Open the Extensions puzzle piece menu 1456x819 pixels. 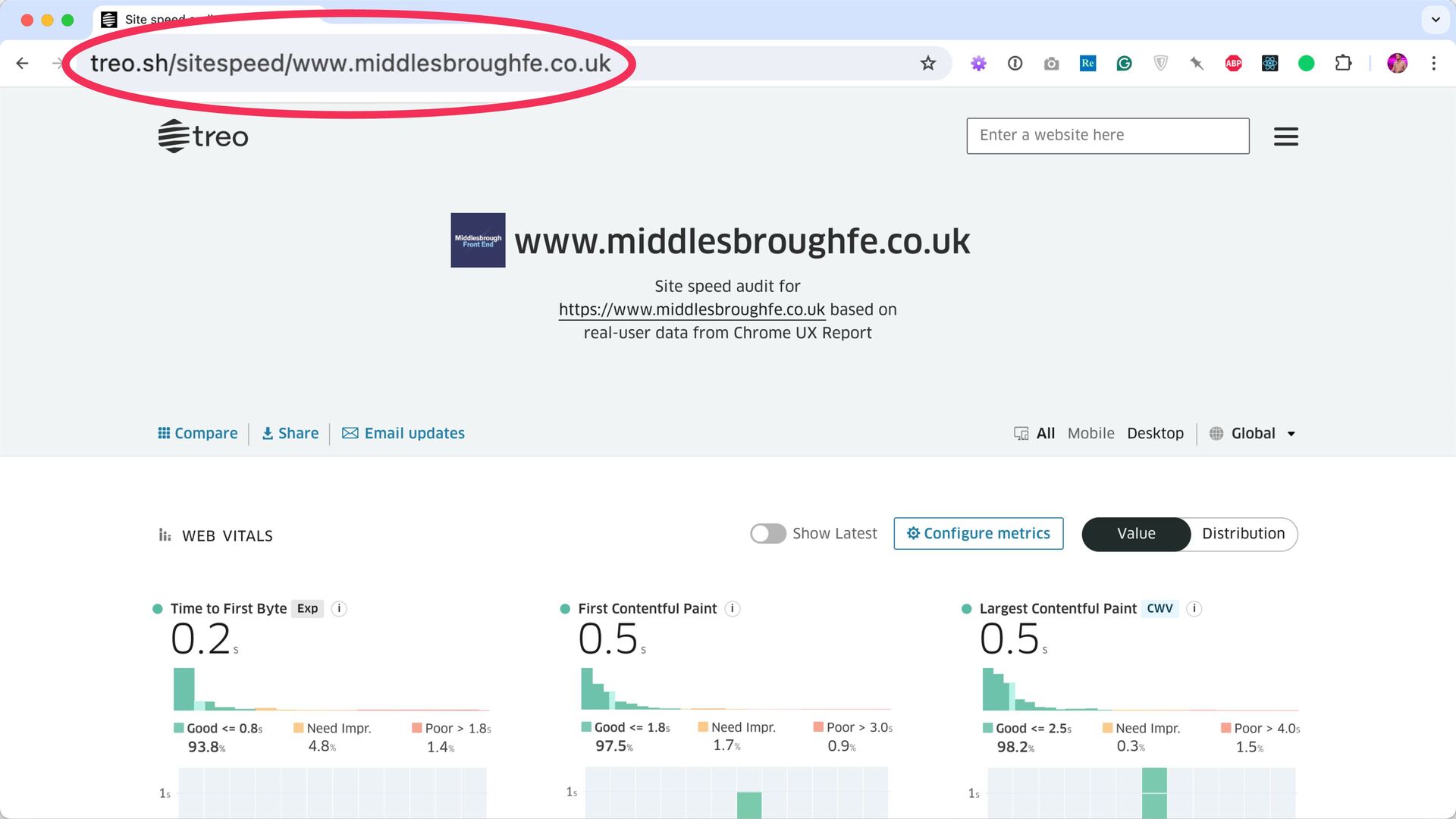click(1343, 63)
